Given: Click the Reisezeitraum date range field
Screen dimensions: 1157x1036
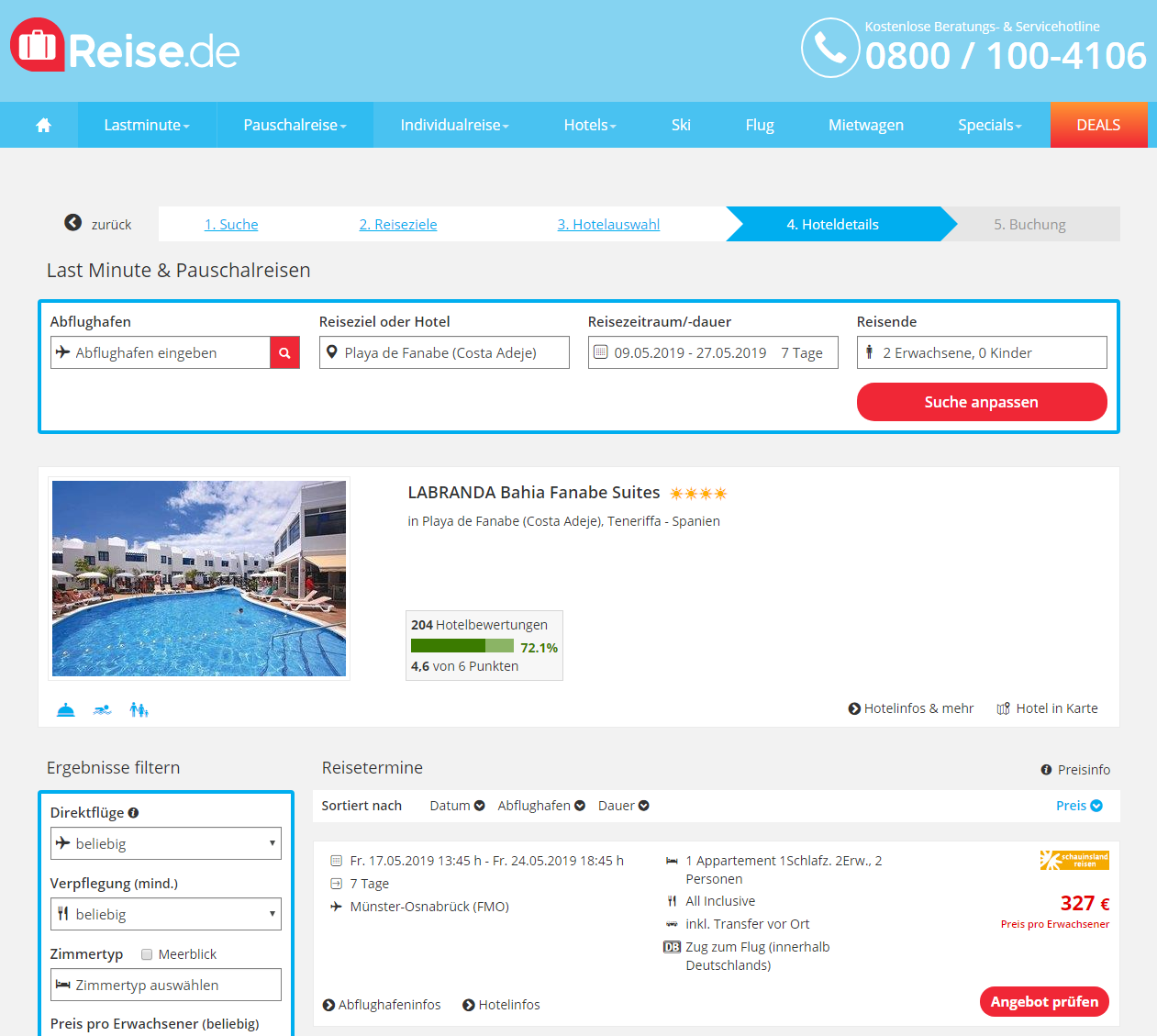Looking at the screenshot, I should pyautogui.click(x=713, y=352).
